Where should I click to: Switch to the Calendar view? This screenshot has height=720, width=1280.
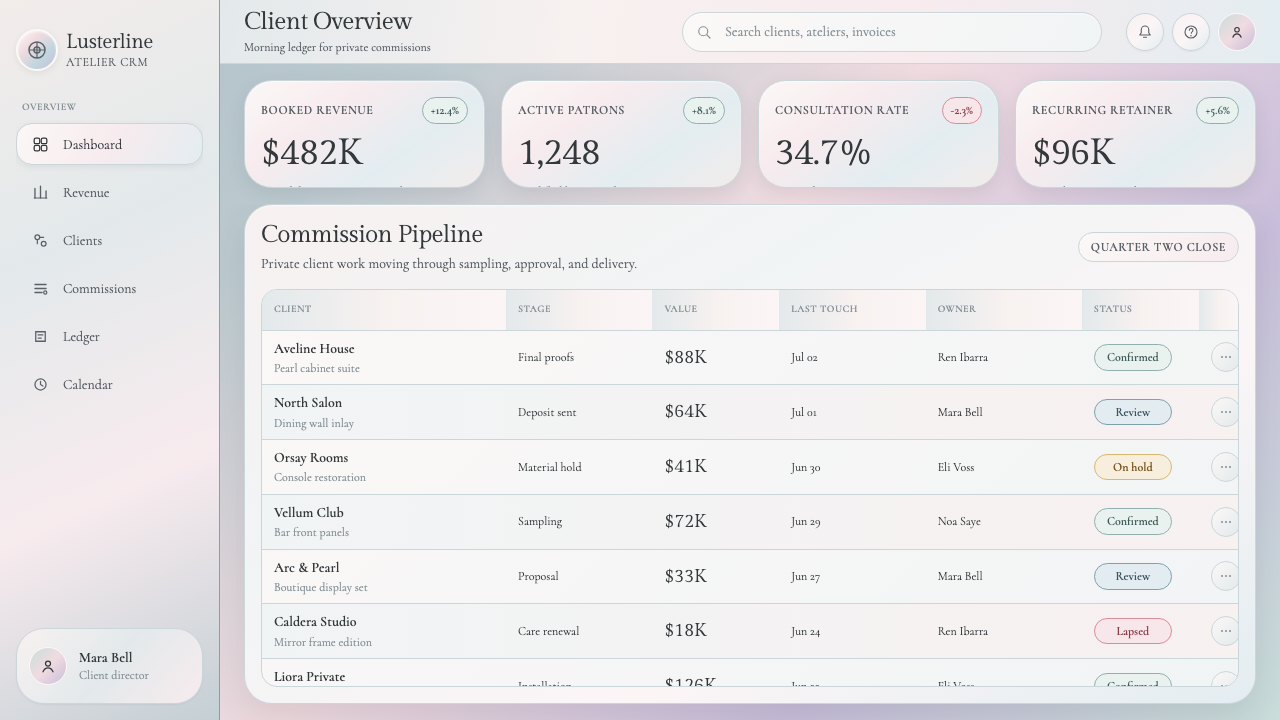click(110, 385)
